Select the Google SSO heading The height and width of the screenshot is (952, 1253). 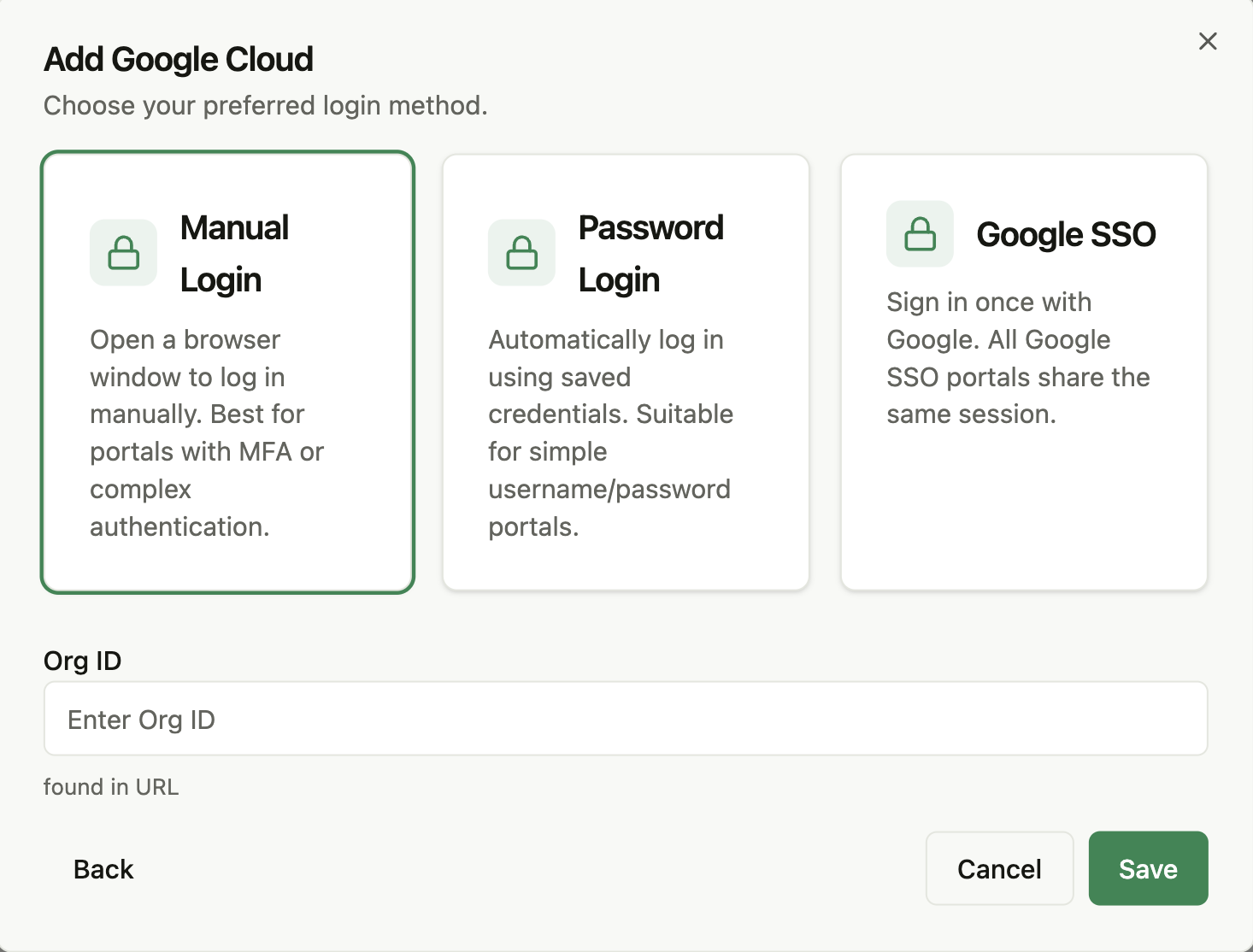[1067, 234]
